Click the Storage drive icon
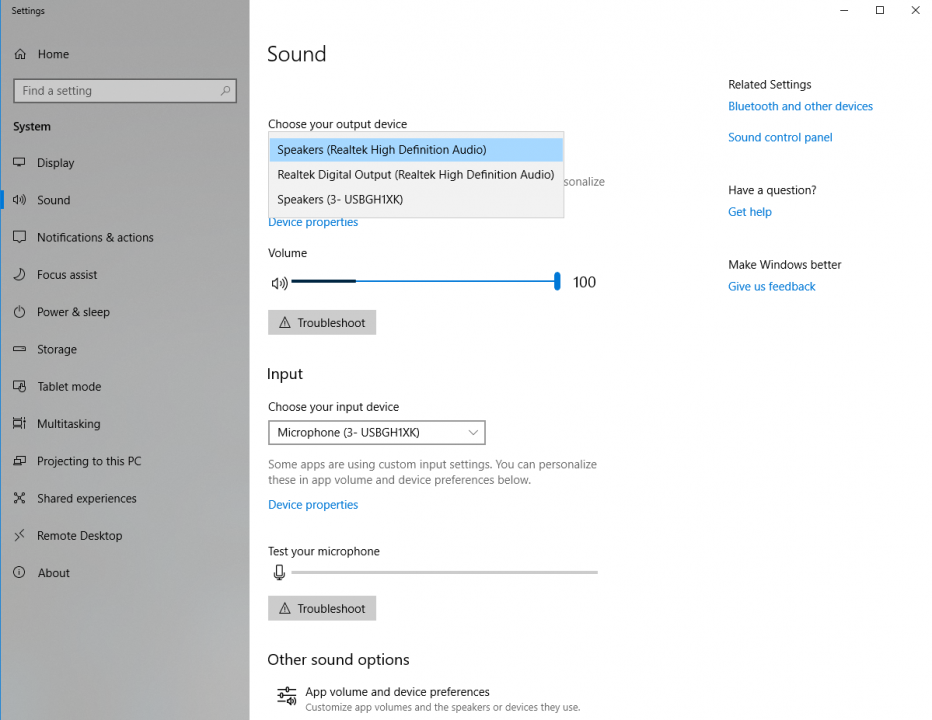The width and height of the screenshot is (932, 720). (19, 350)
